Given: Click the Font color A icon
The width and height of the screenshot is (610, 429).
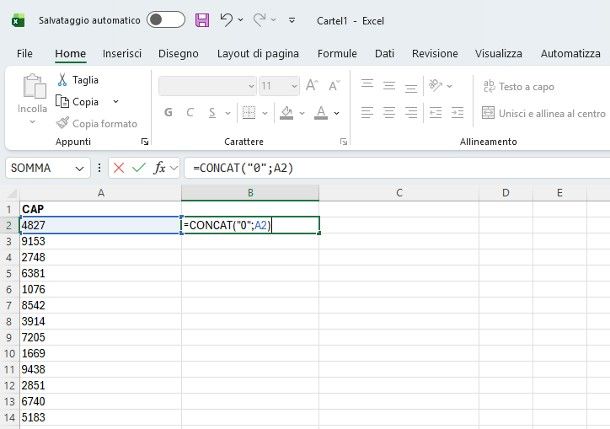Looking at the screenshot, I should click(321, 112).
